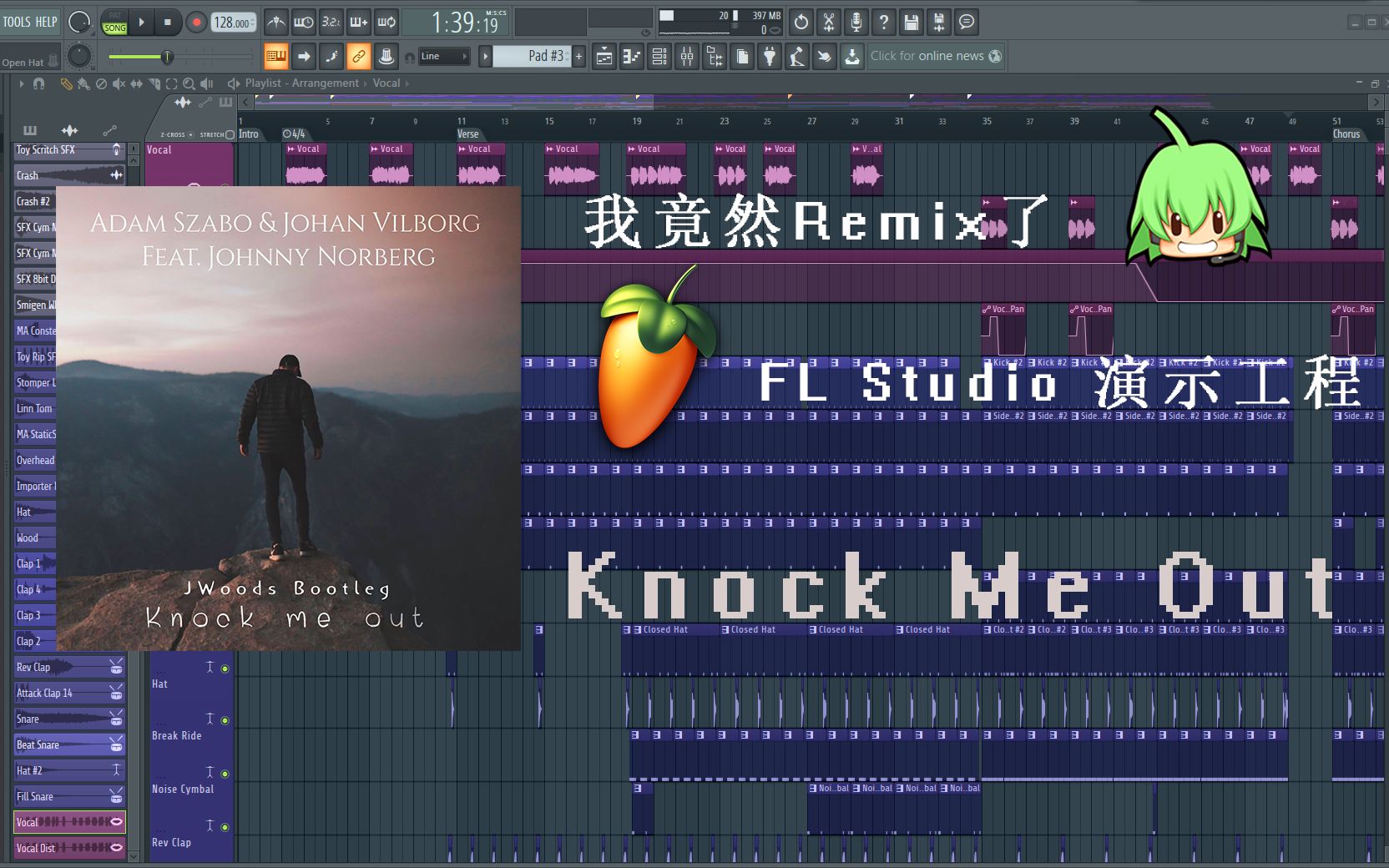Save the project with floppy disk icon

[x=912, y=23]
